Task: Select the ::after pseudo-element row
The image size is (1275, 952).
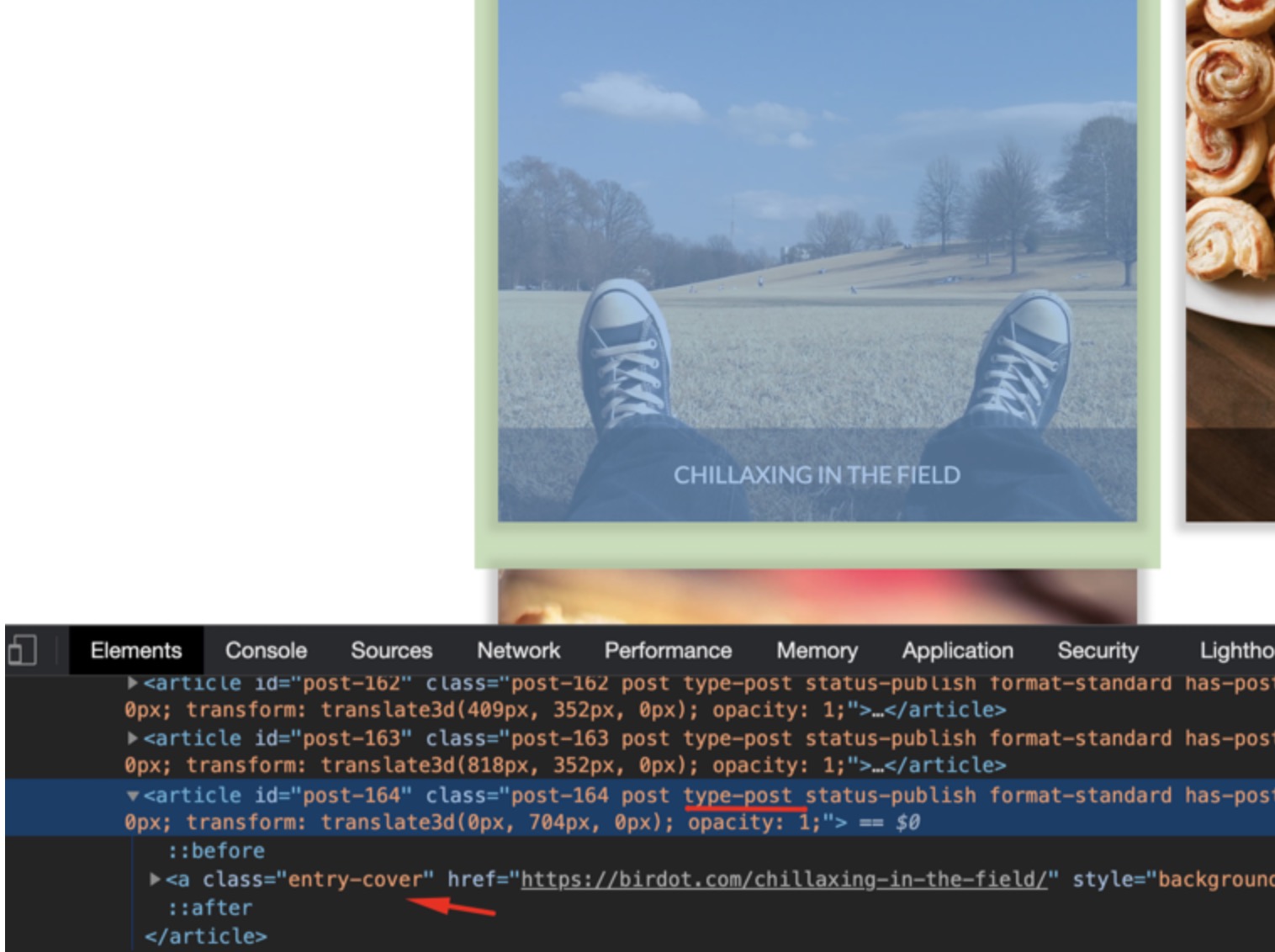Action: pyautogui.click(x=209, y=907)
